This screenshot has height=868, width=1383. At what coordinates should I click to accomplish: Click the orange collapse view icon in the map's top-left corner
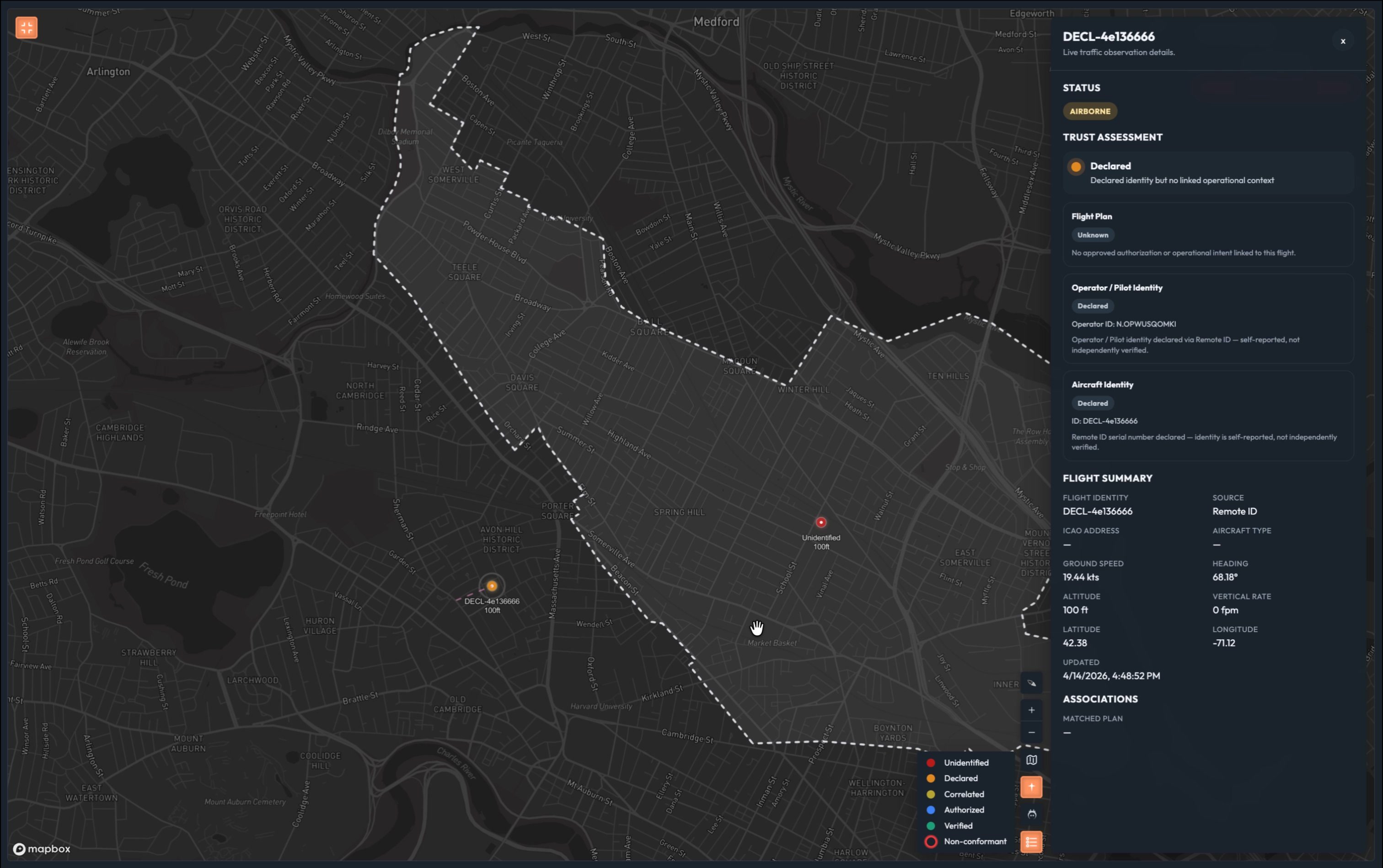pyautogui.click(x=27, y=27)
